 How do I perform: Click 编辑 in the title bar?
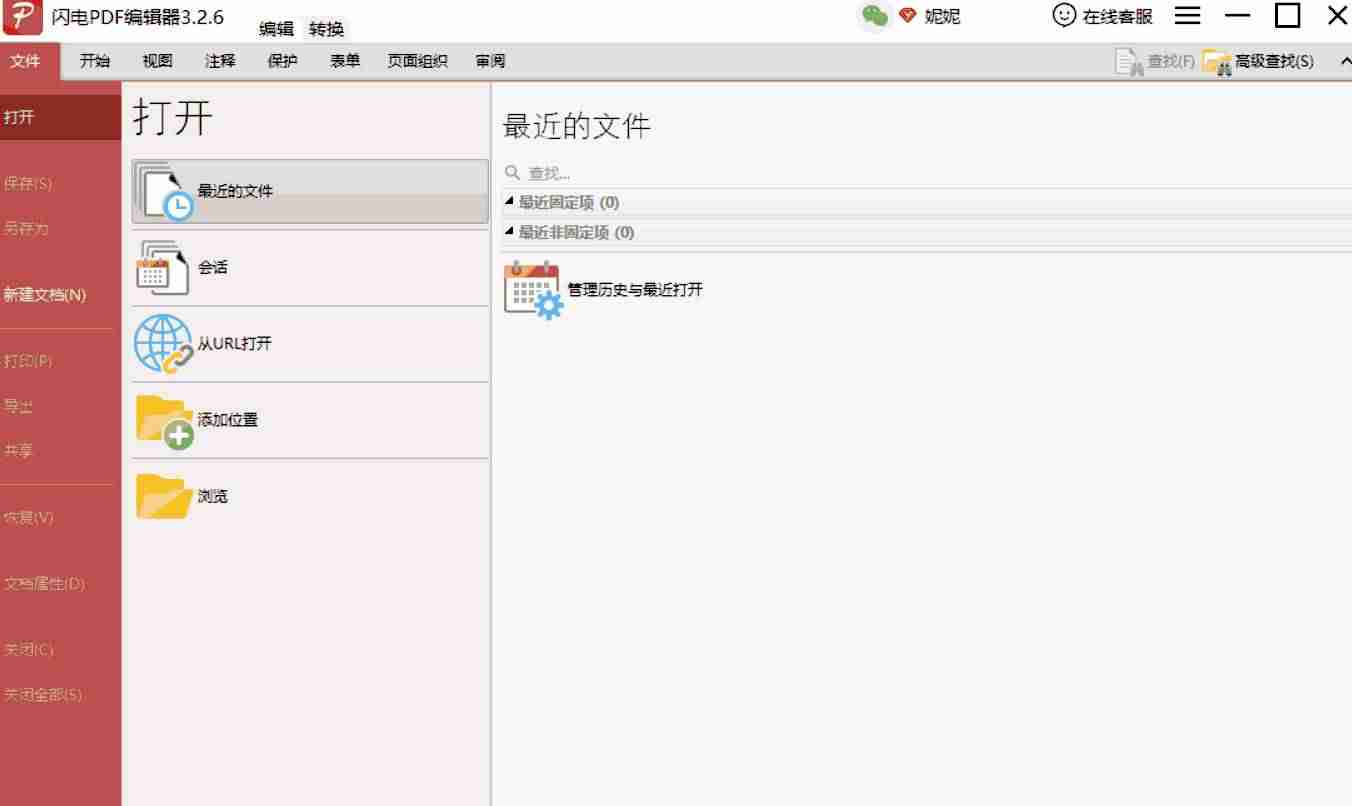pos(276,29)
